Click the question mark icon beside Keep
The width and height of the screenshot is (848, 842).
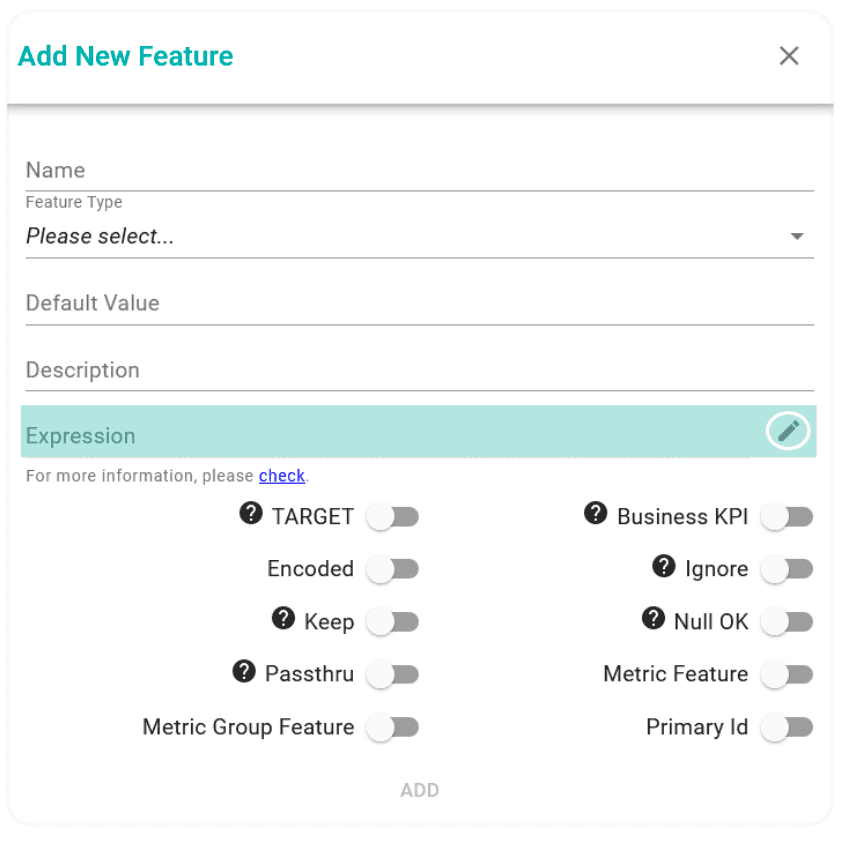click(x=283, y=618)
